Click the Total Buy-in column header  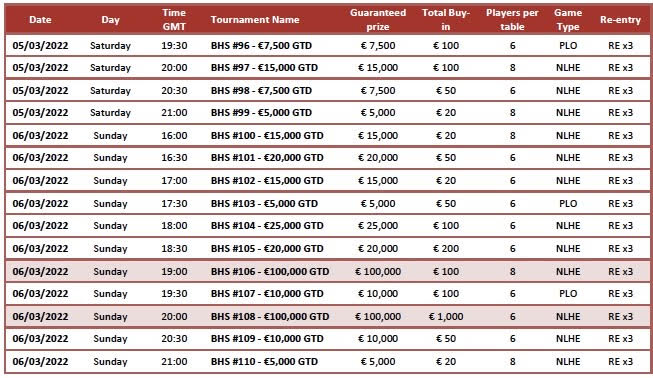point(446,20)
